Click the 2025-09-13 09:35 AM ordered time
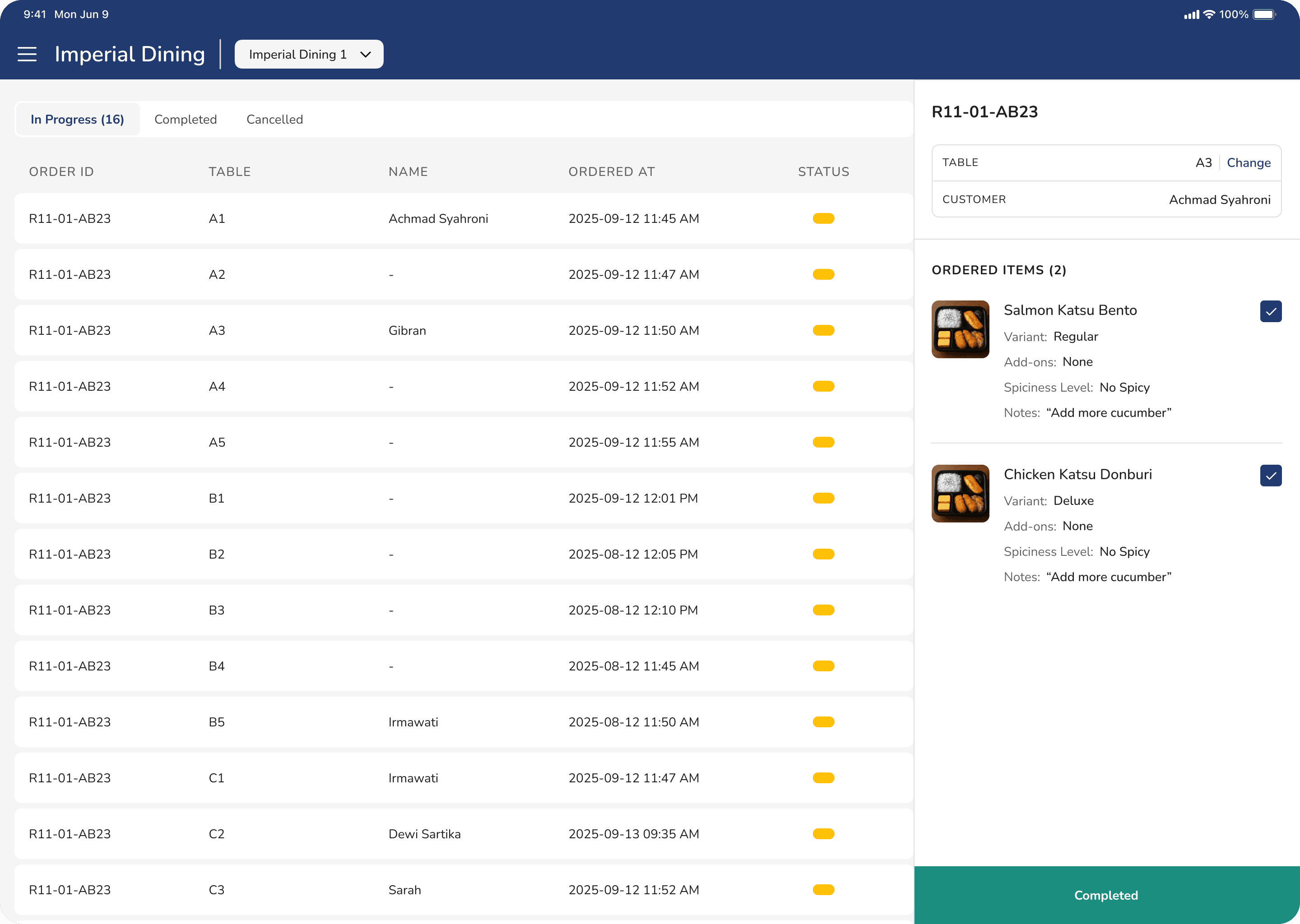Screen dimensions: 1300x924 (633, 834)
